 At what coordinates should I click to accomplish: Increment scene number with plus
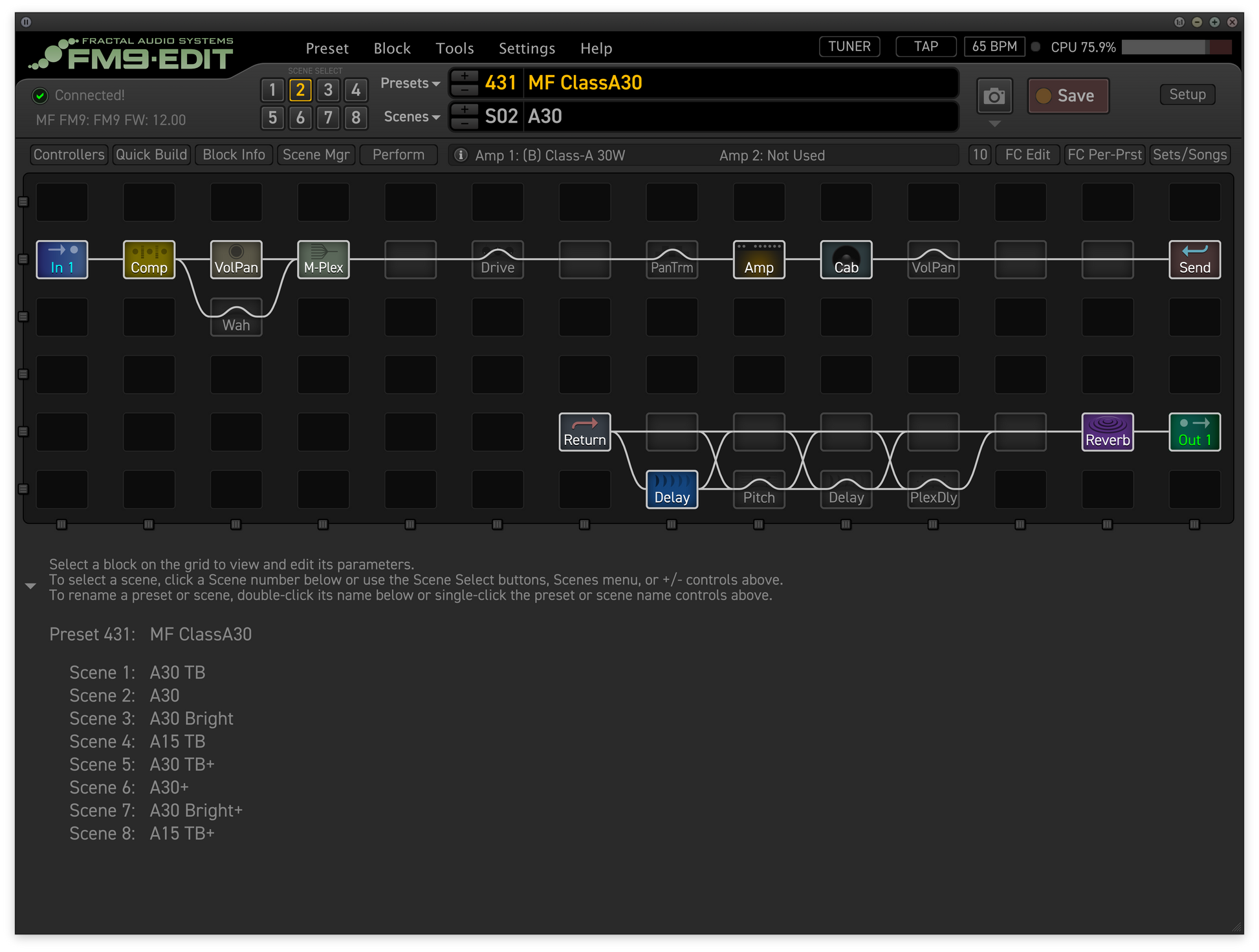pos(465,109)
